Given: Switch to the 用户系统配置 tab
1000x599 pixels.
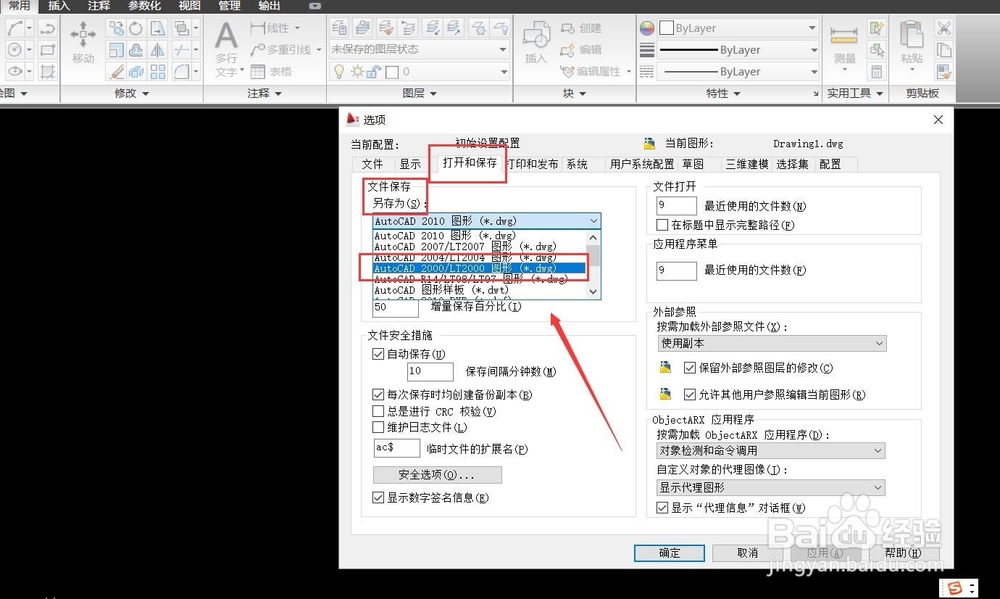Looking at the screenshot, I should click(642, 164).
